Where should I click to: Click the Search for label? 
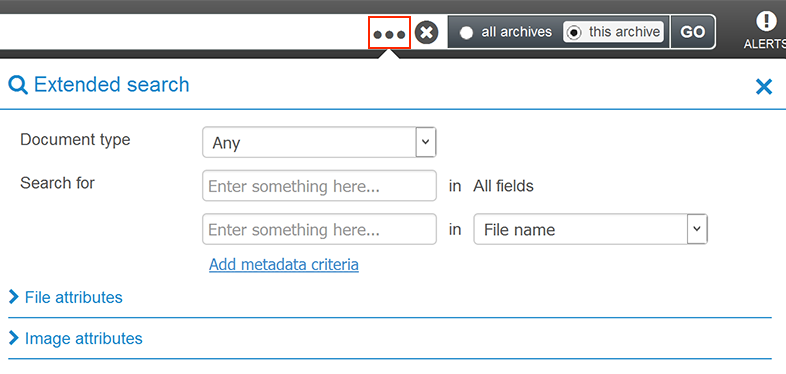57,183
